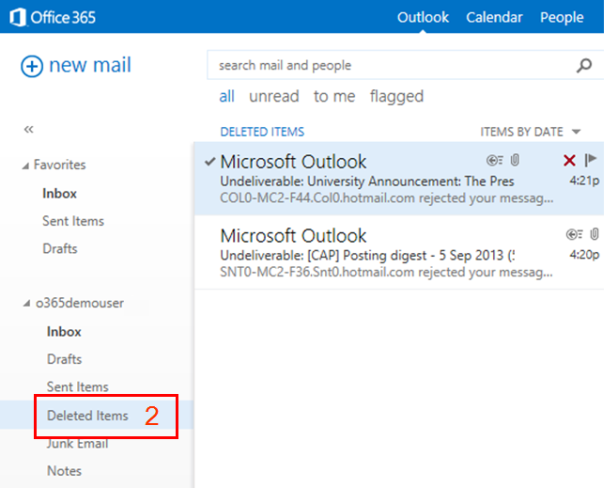Switch to Calendar in top navigation
Viewport: 605px width, 488px height.
click(x=494, y=17)
